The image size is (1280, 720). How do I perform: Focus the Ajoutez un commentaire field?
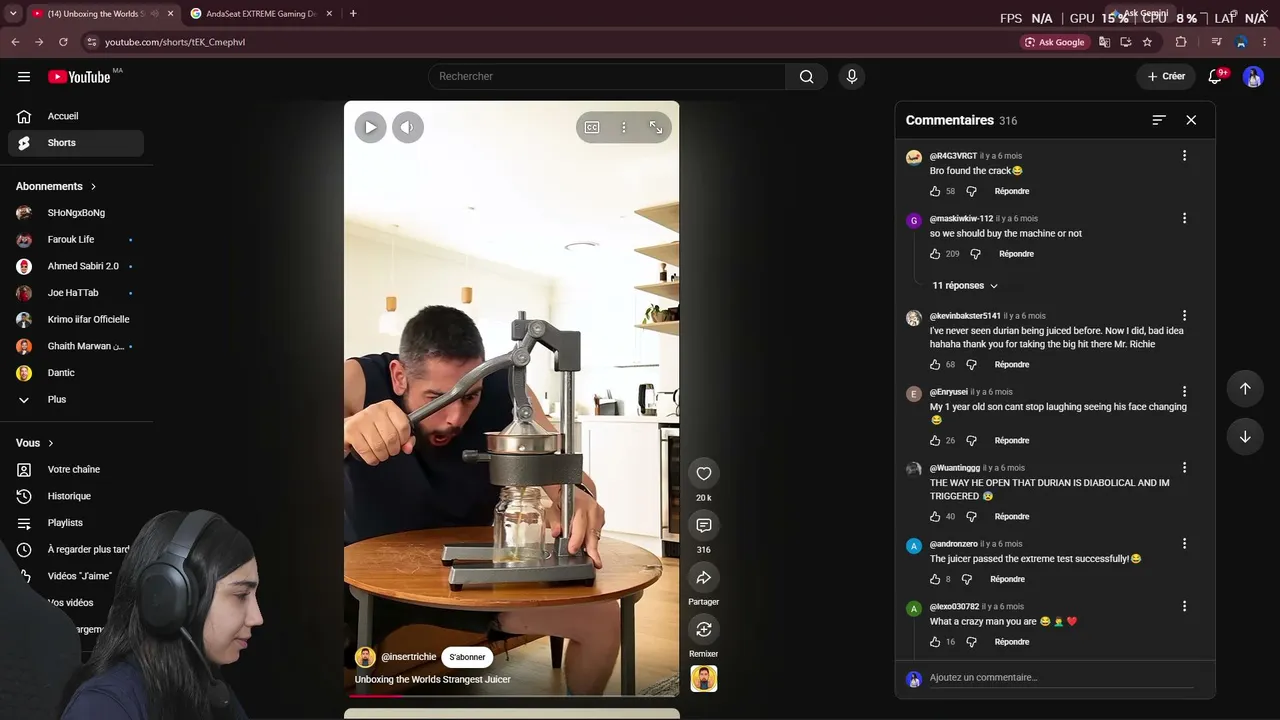[1061, 678]
